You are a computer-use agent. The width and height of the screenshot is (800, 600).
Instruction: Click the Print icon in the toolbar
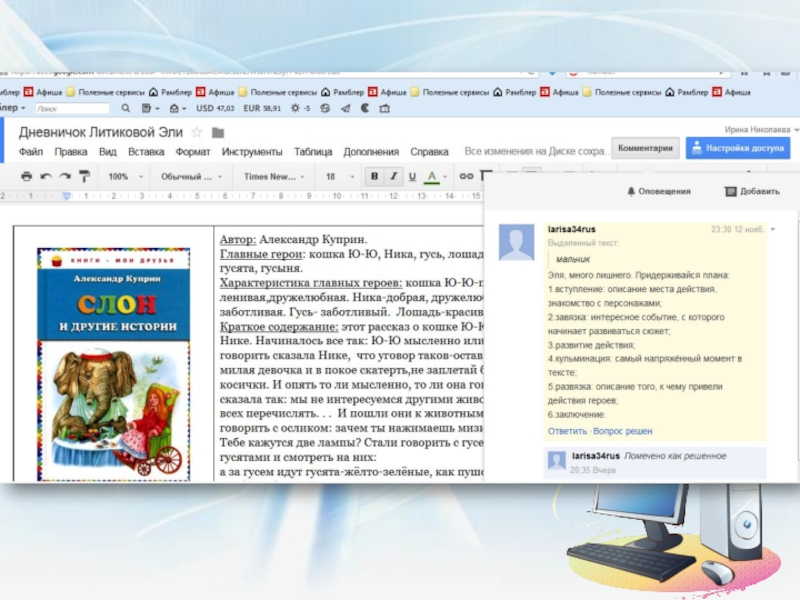pos(26,176)
